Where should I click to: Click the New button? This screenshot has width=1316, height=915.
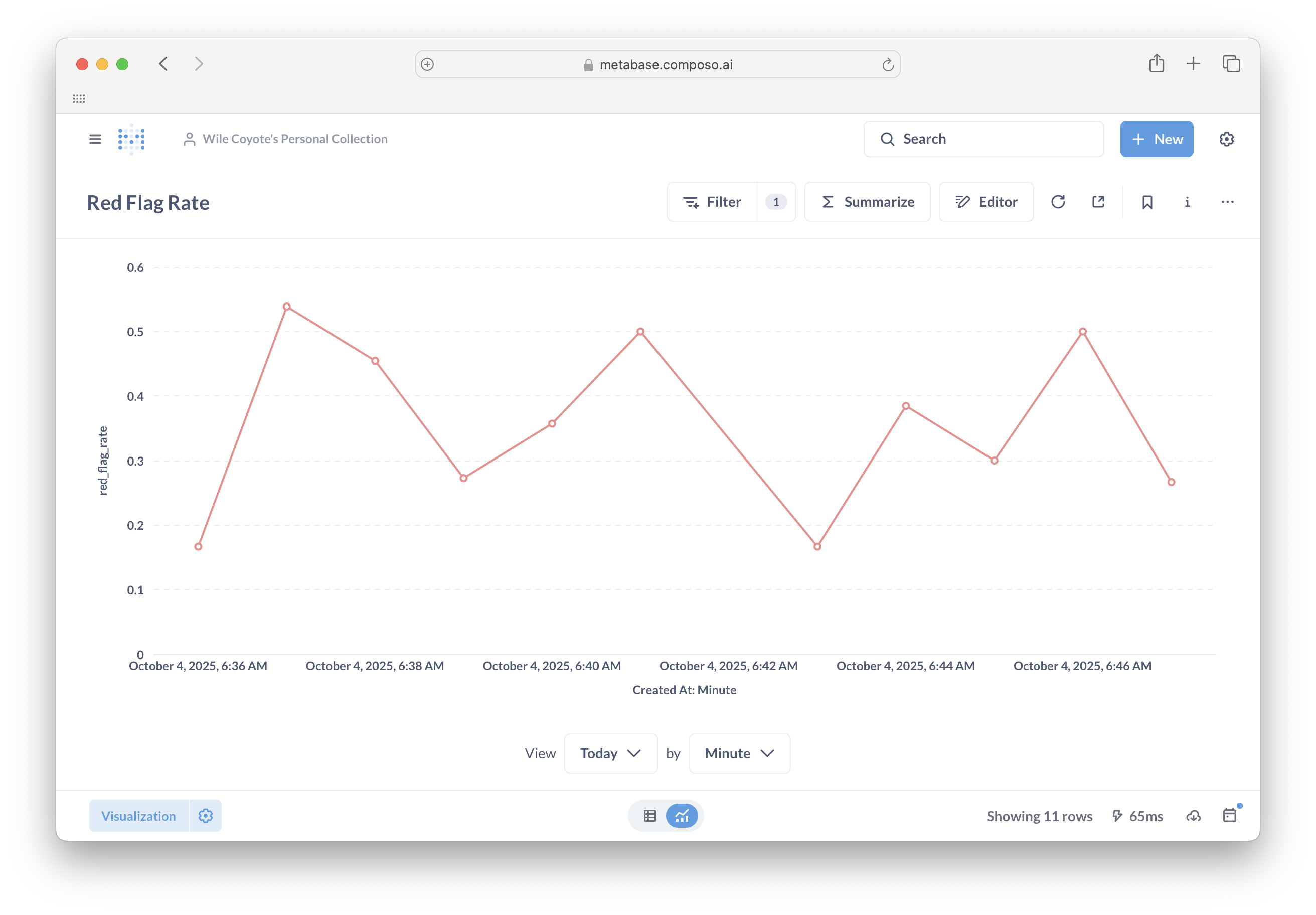pos(1156,139)
